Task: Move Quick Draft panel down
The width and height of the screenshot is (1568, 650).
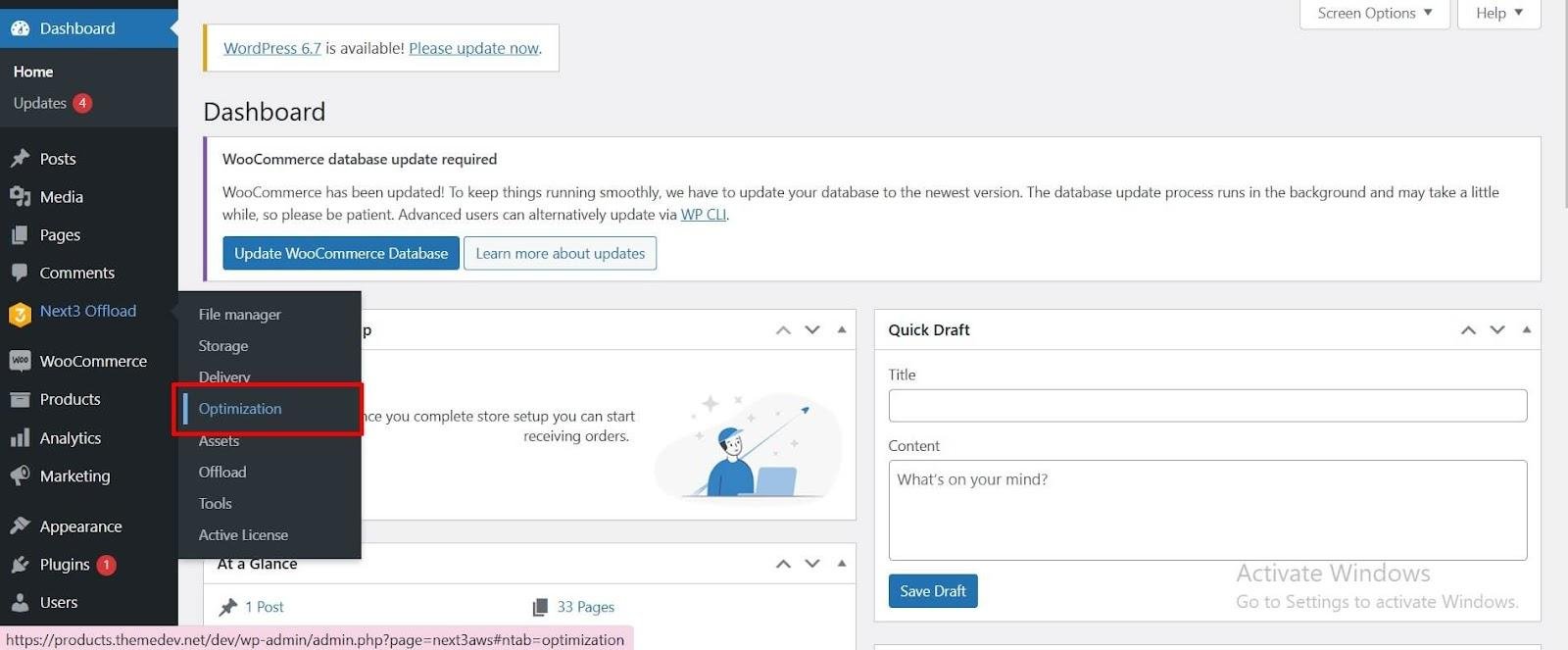Action: tap(1496, 329)
